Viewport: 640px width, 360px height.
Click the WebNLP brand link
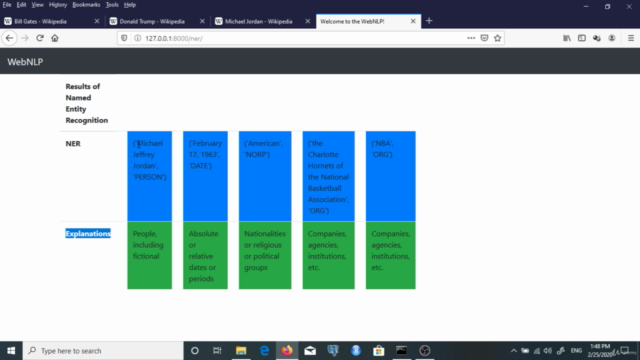[x=25, y=62]
